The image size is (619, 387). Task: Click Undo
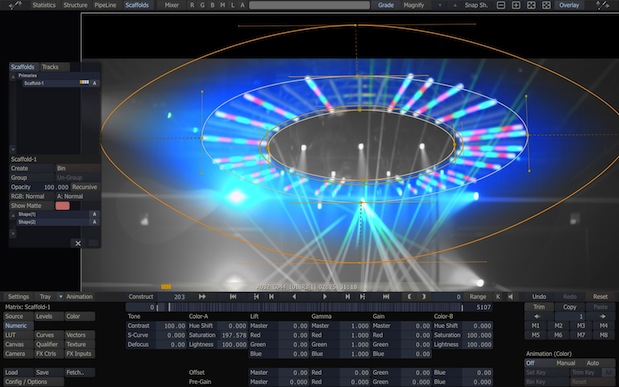click(539, 297)
